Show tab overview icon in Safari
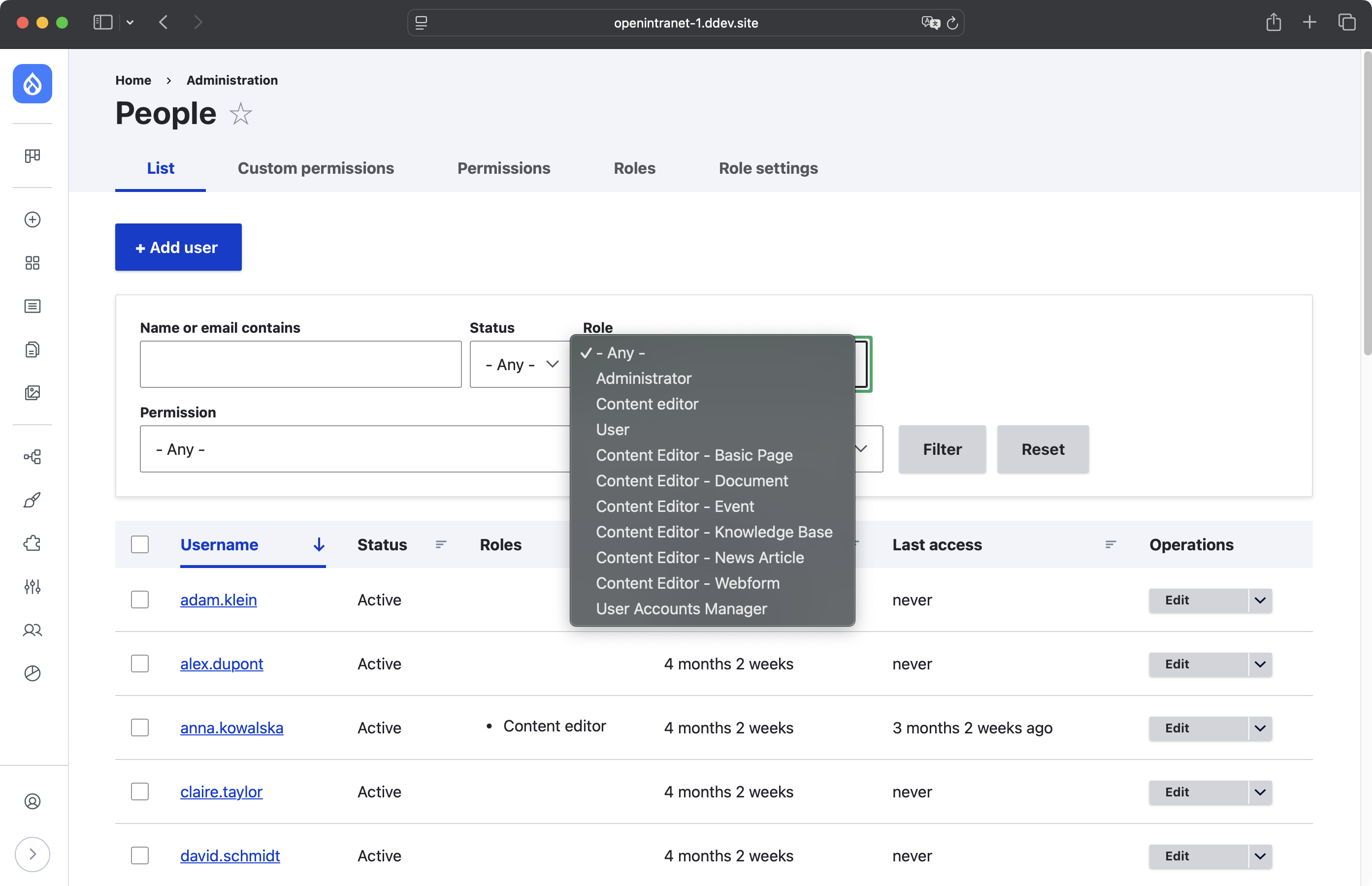1372x886 pixels. (1347, 23)
